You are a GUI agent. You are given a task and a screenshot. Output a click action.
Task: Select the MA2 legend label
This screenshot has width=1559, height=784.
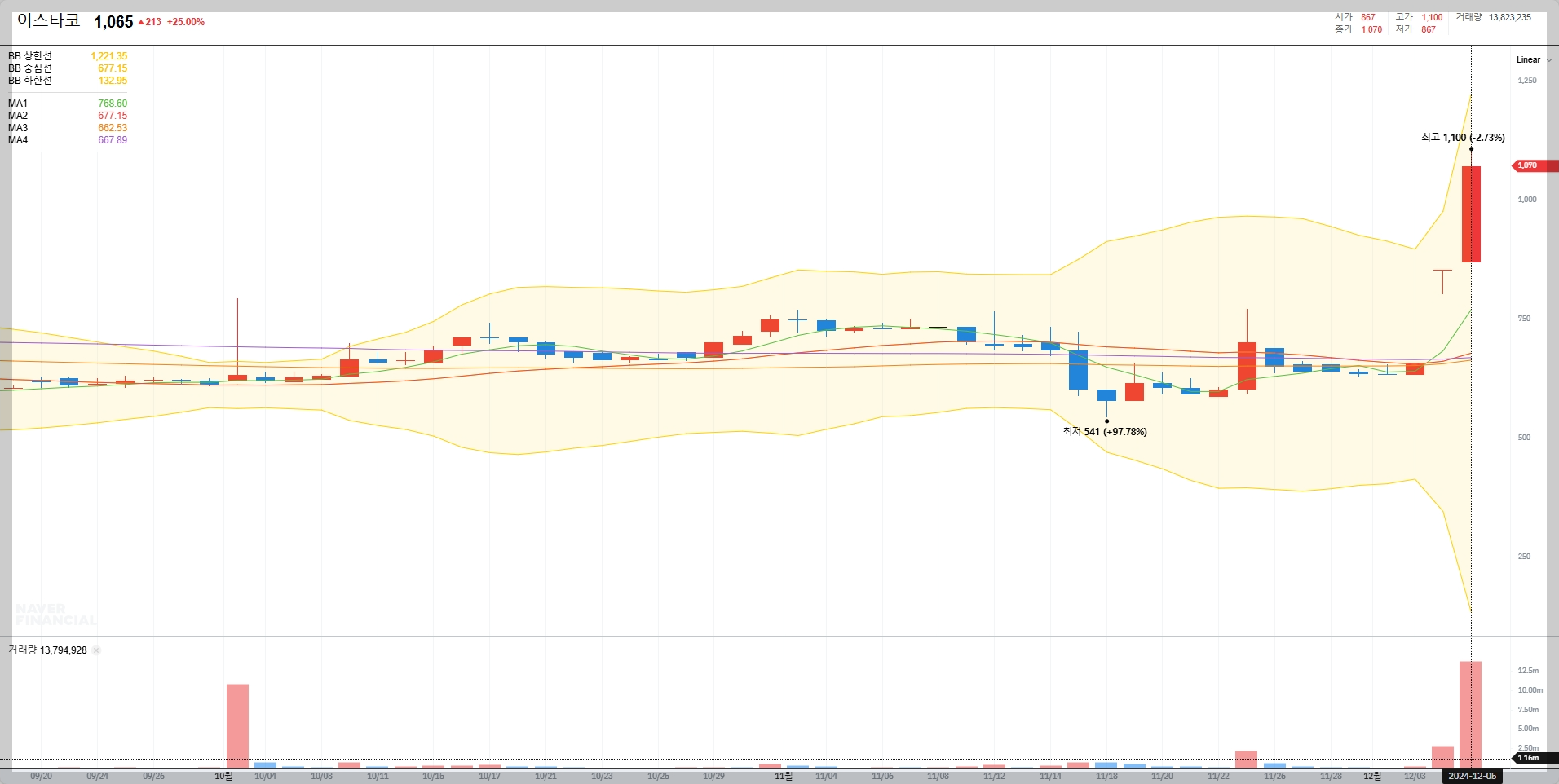[x=18, y=116]
